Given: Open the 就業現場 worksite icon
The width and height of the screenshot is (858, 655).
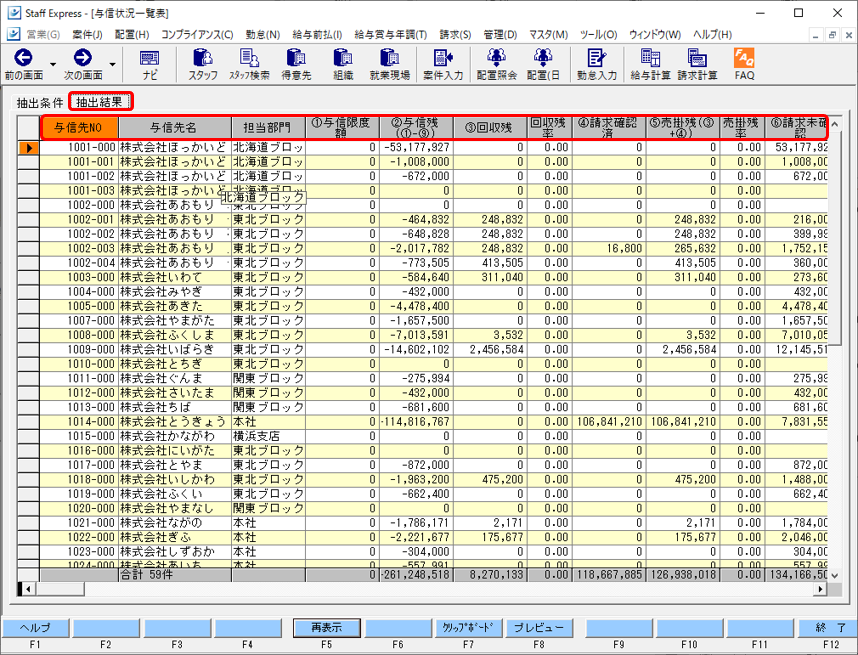Looking at the screenshot, I should (x=390, y=57).
